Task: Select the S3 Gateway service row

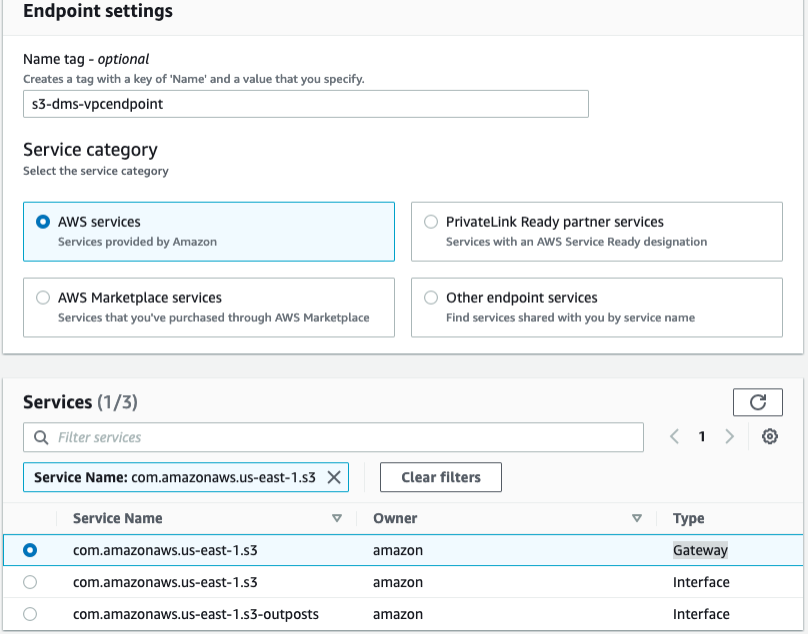Action: point(30,550)
